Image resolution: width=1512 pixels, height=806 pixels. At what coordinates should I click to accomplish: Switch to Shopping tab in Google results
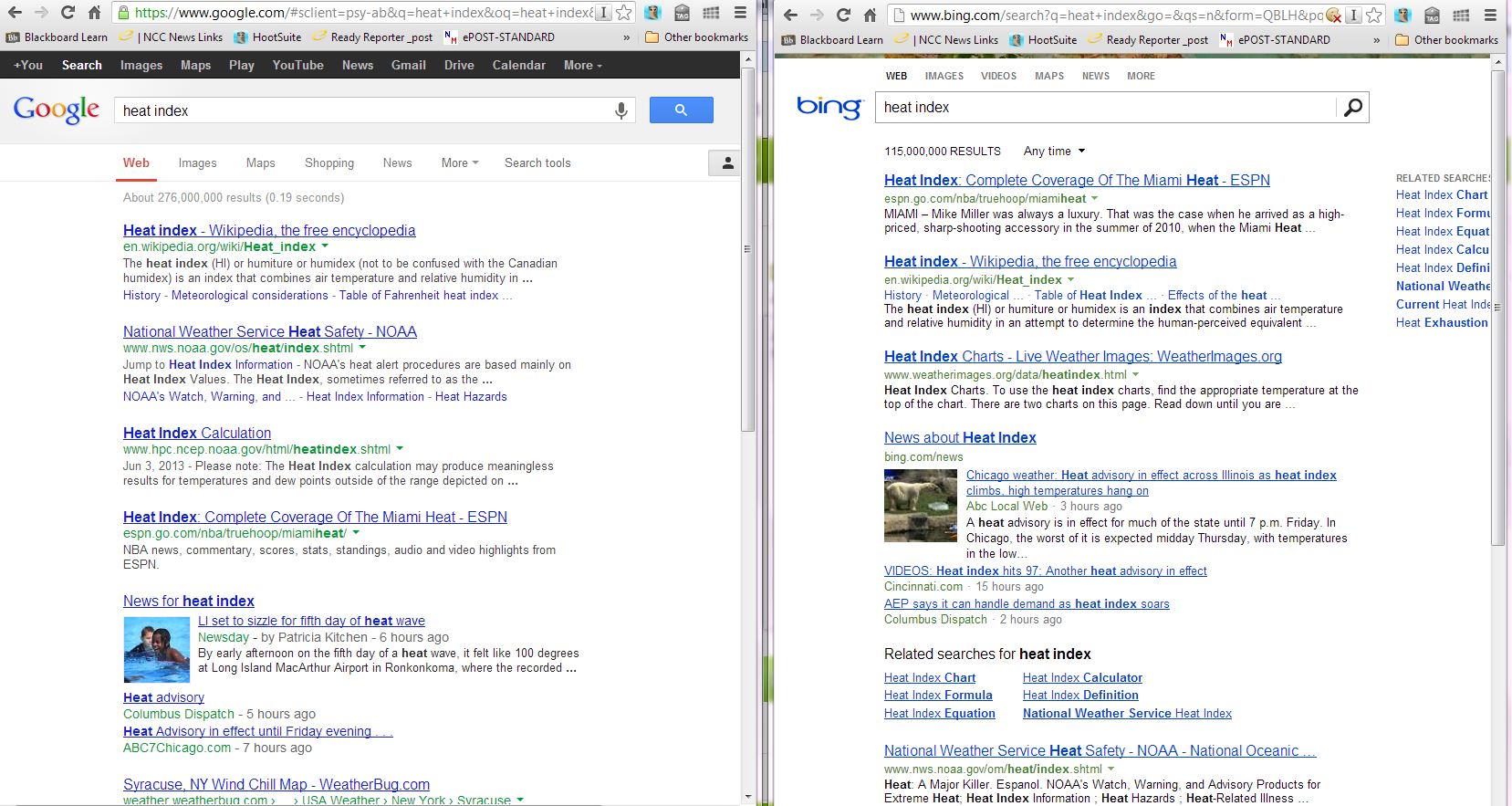329,162
